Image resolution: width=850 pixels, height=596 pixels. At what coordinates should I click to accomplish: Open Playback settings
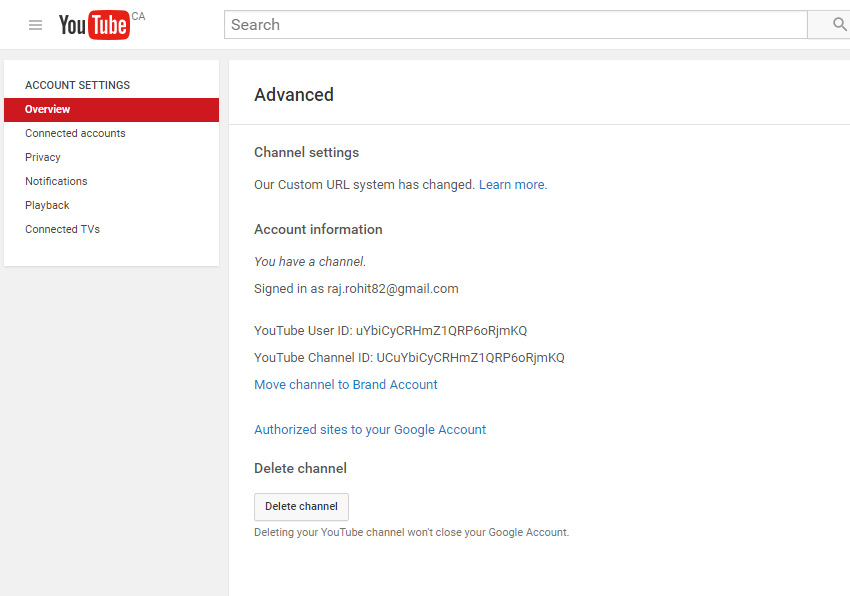pos(47,206)
